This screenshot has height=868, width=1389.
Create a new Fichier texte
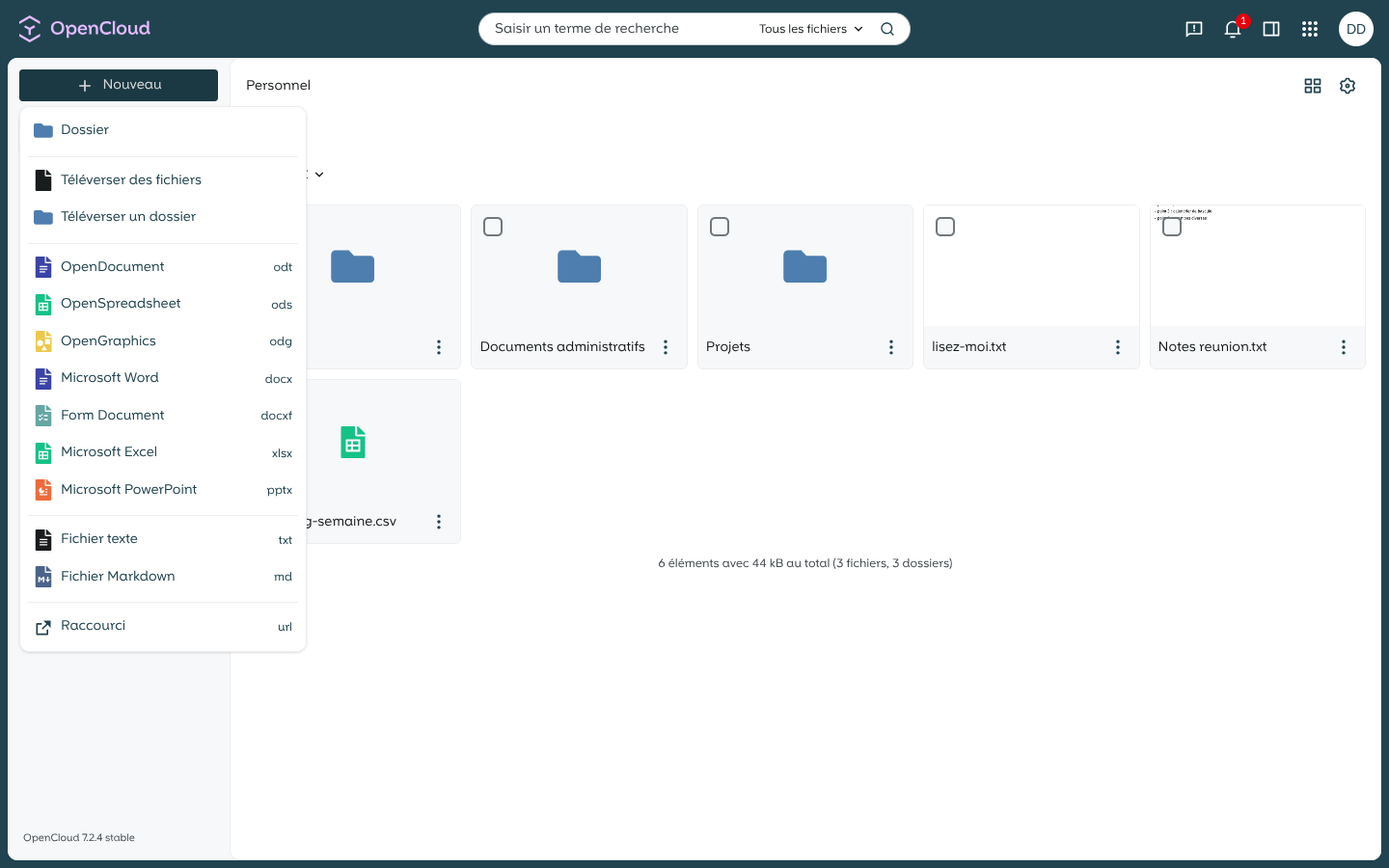[x=163, y=539]
